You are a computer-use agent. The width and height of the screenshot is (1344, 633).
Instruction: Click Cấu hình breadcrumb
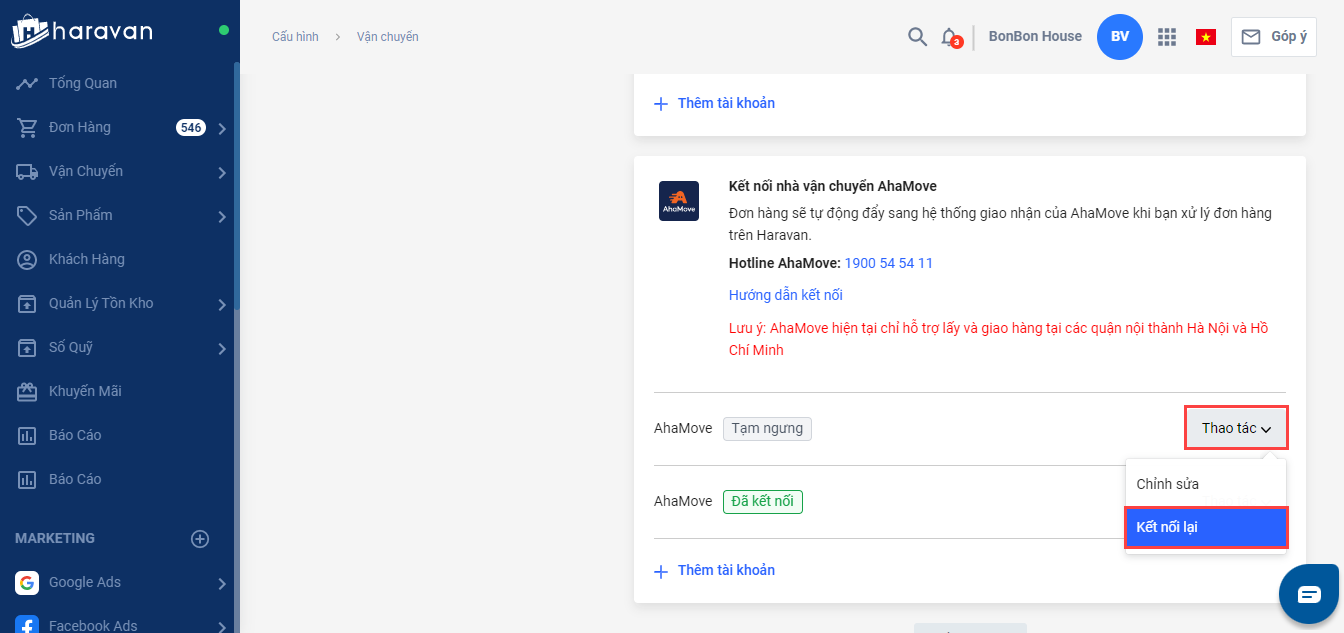coord(295,37)
